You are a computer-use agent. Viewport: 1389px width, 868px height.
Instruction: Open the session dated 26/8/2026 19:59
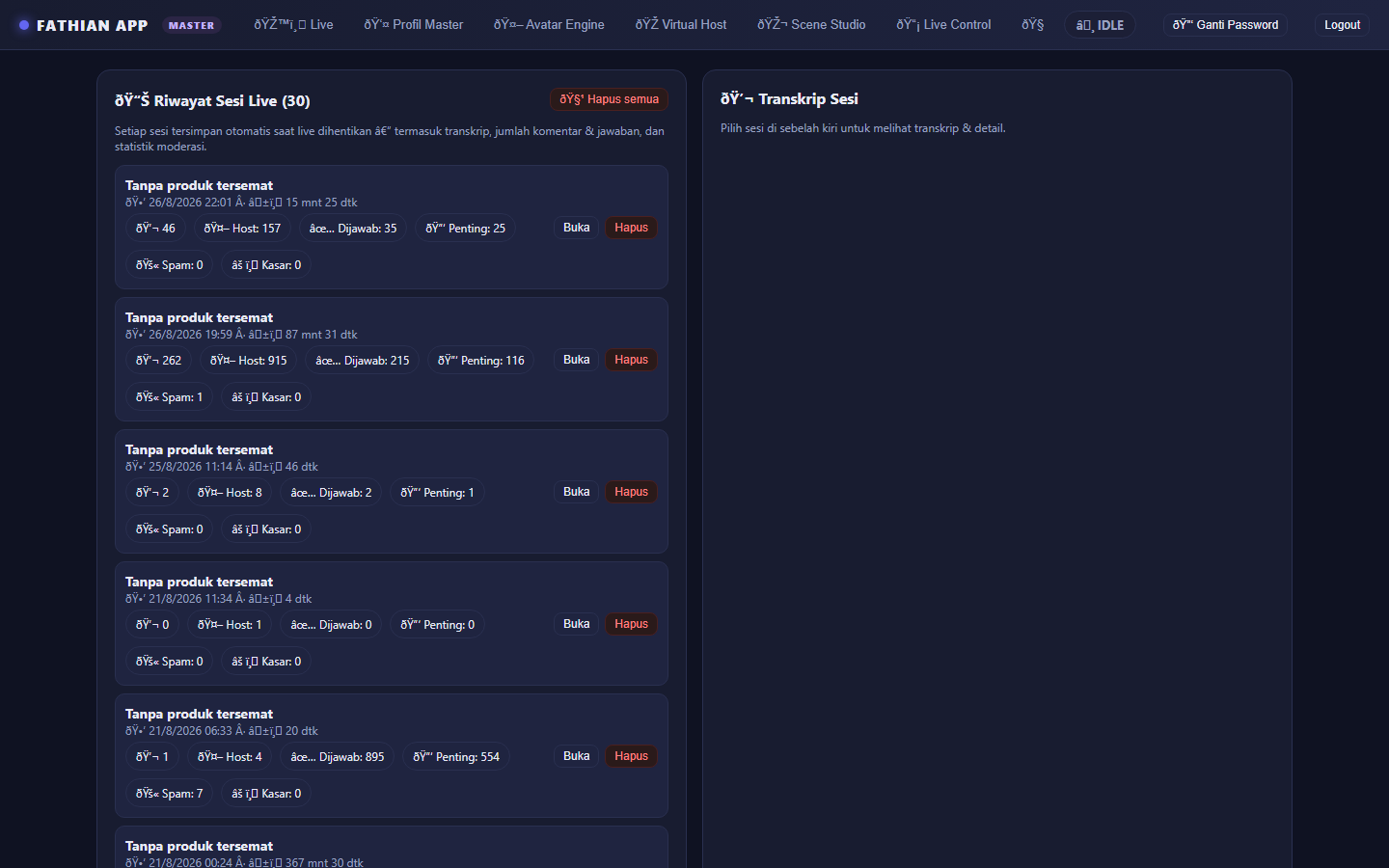pos(576,360)
